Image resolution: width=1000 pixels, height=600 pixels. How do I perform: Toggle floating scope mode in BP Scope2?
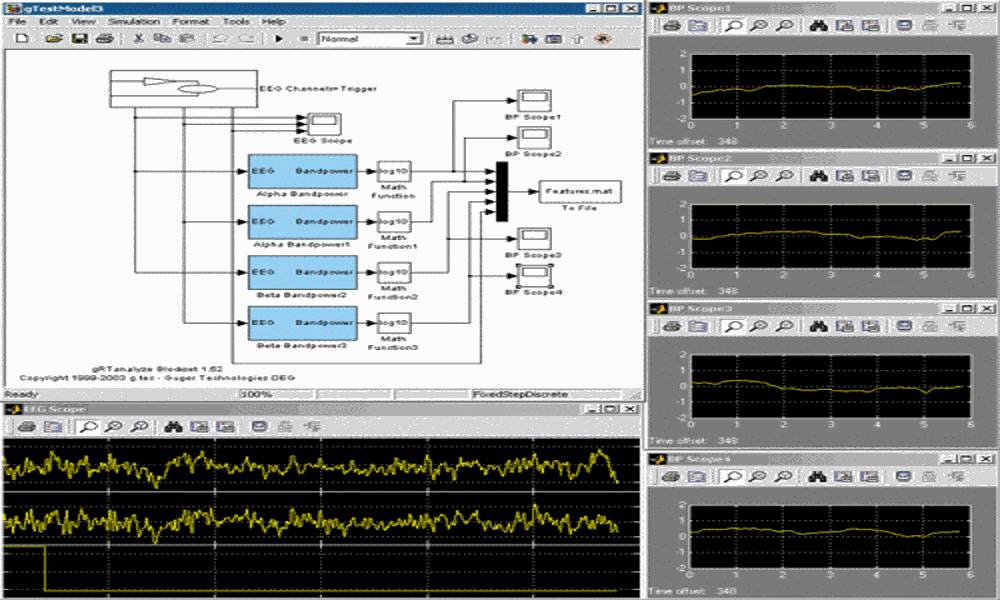(x=905, y=175)
